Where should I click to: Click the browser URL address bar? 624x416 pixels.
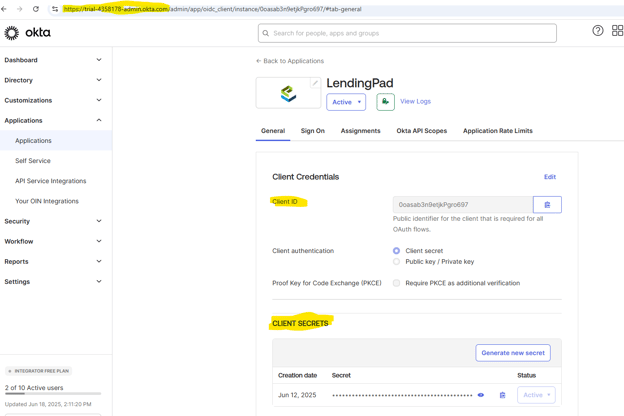334,9
